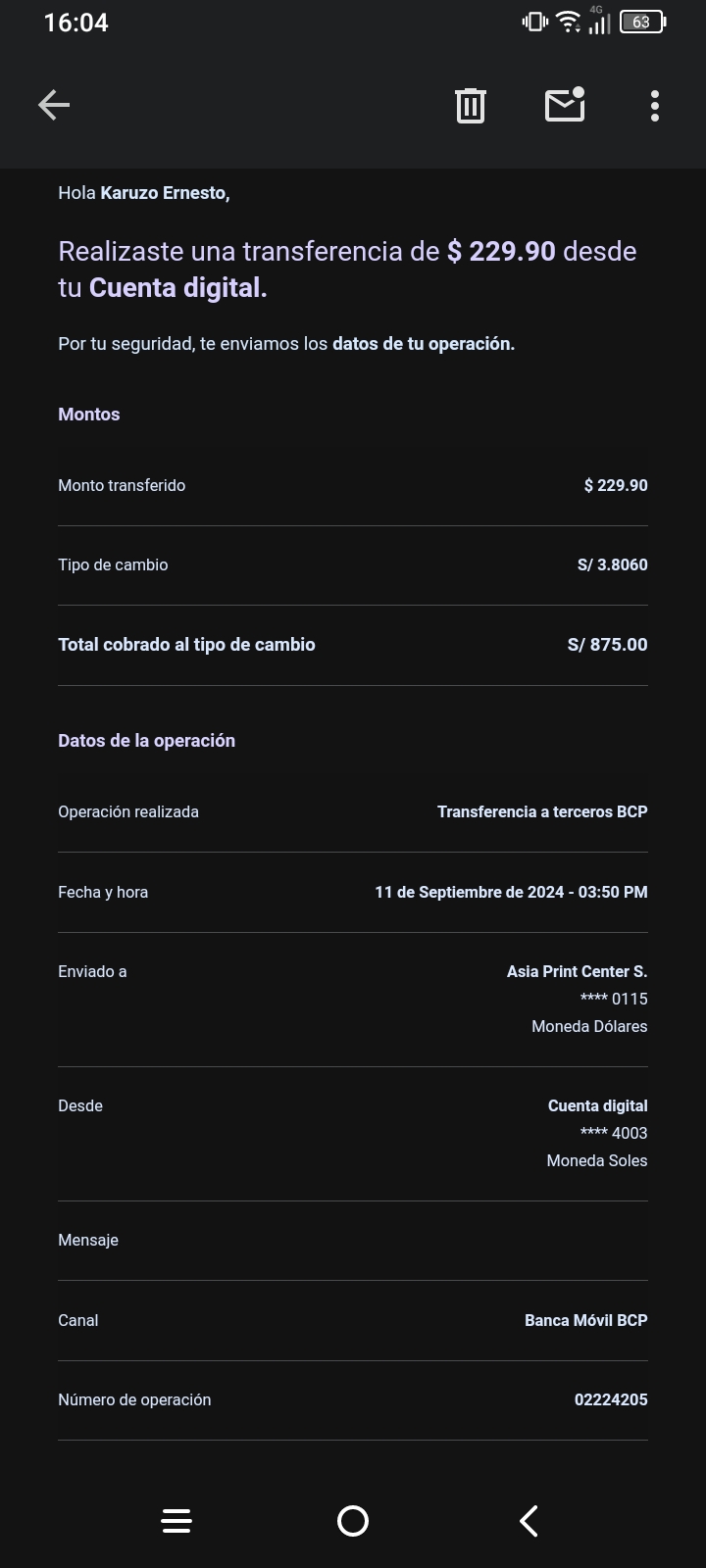The height and width of the screenshot is (1568, 706).
Task: Tap the 4G signal strength icon
Action: click(x=598, y=22)
